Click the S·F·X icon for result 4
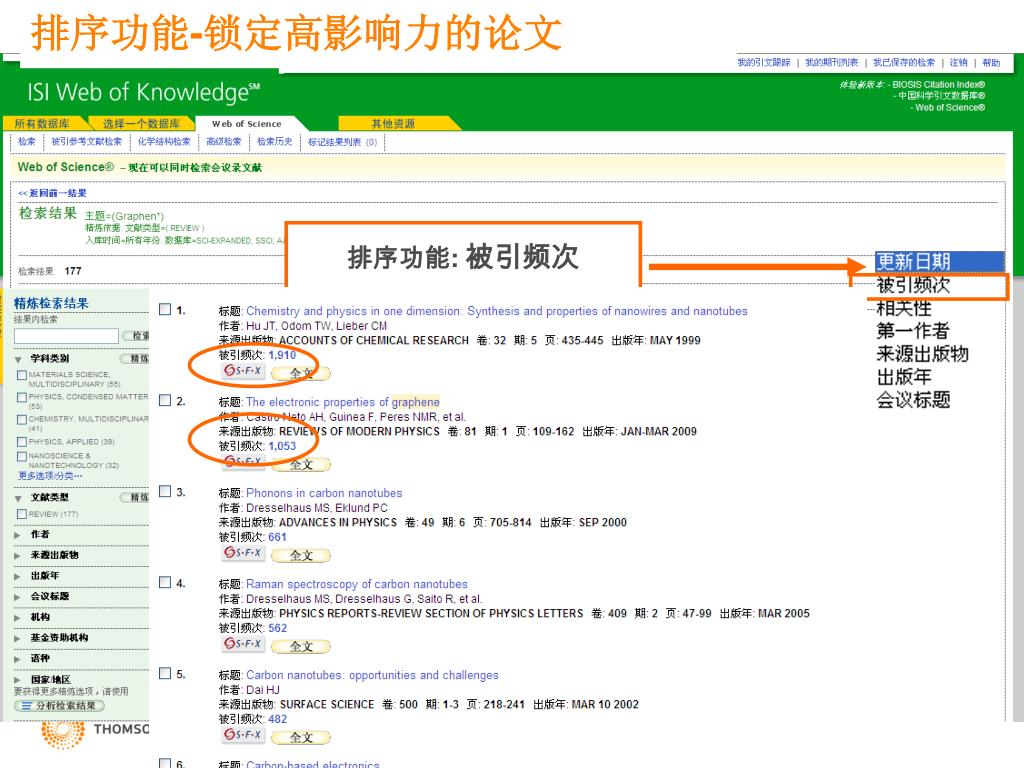This screenshot has width=1024, height=768. [x=243, y=644]
